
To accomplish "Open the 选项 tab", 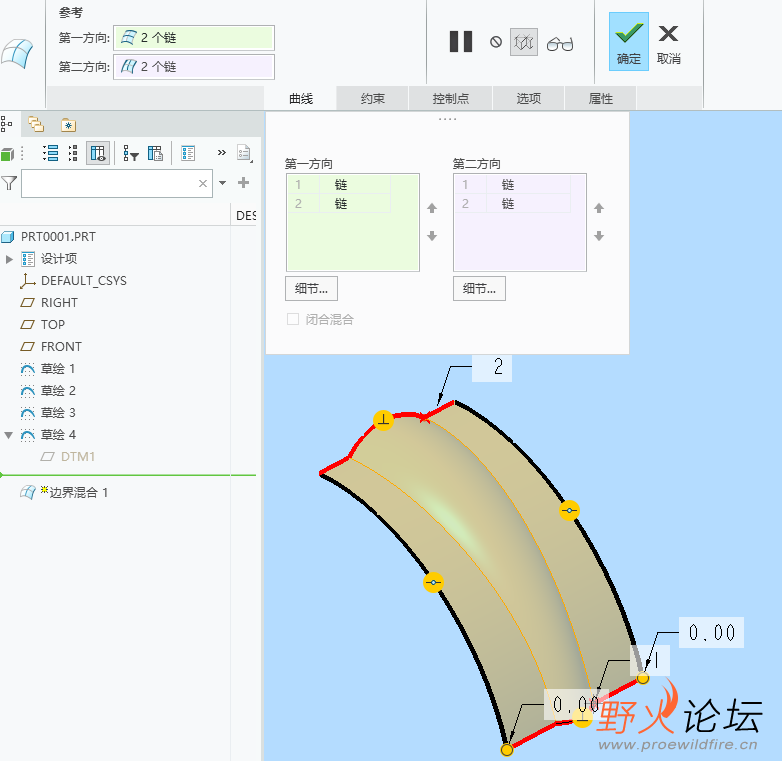I will click(x=529, y=98).
